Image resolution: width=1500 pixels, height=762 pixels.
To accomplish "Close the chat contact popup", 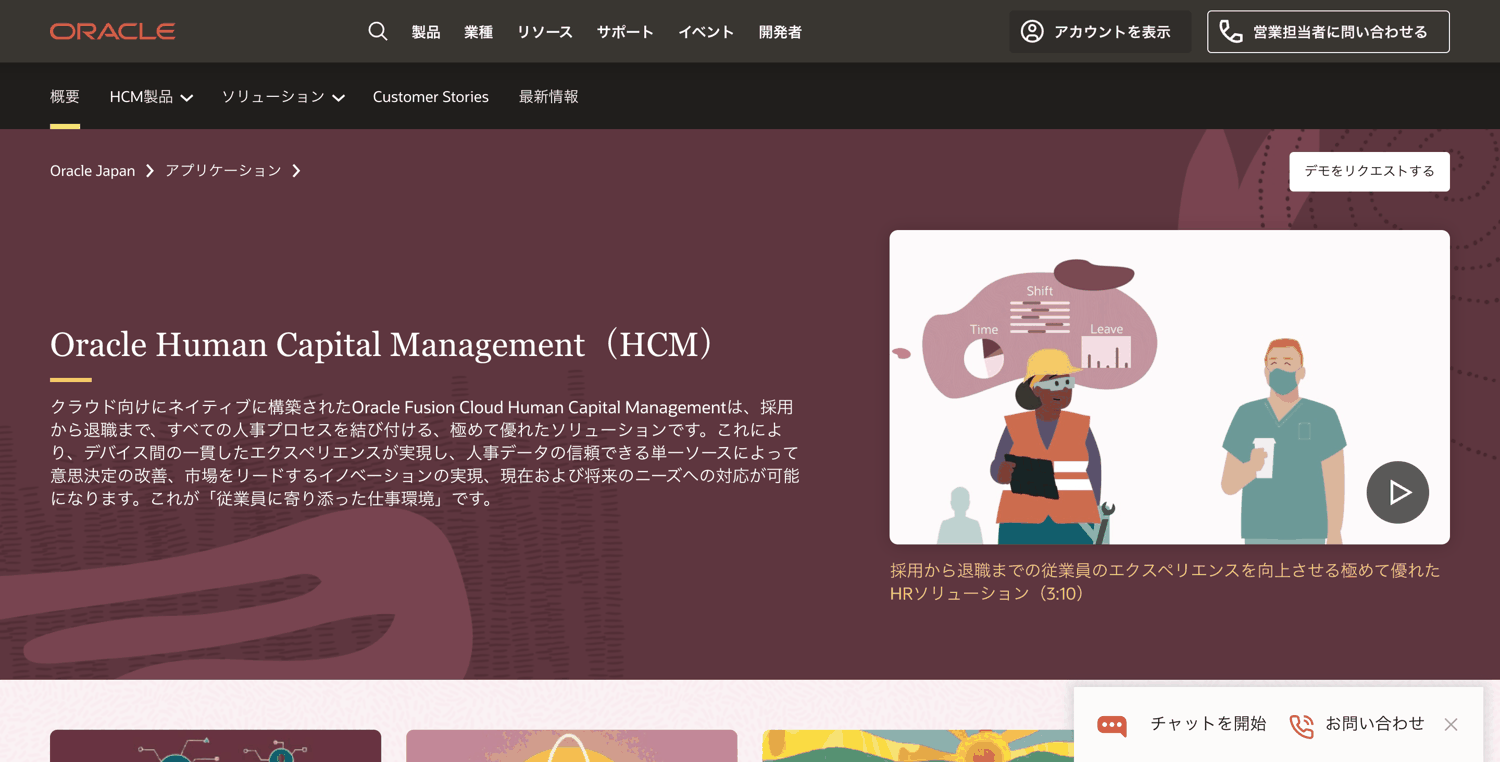I will [x=1451, y=724].
